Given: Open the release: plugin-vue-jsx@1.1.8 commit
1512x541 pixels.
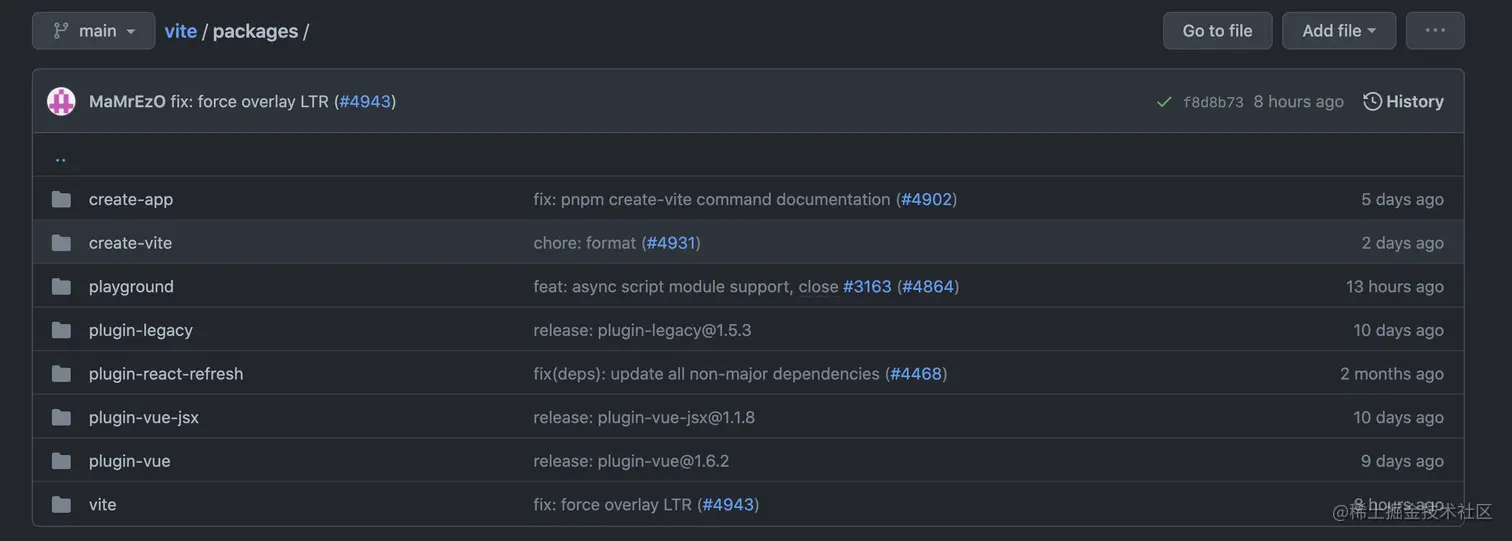Looking at the screenshot, I should pos(644,417).
